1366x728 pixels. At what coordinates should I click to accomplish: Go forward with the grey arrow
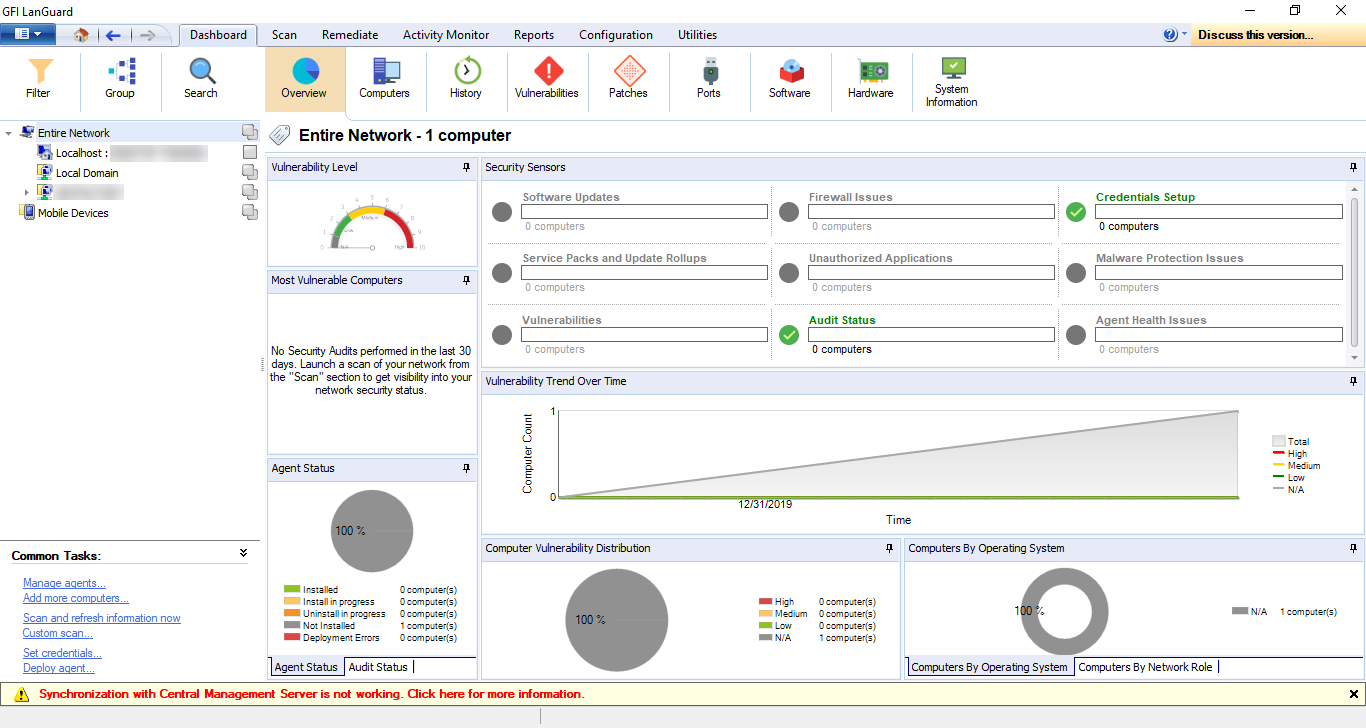tap(148, 35)
